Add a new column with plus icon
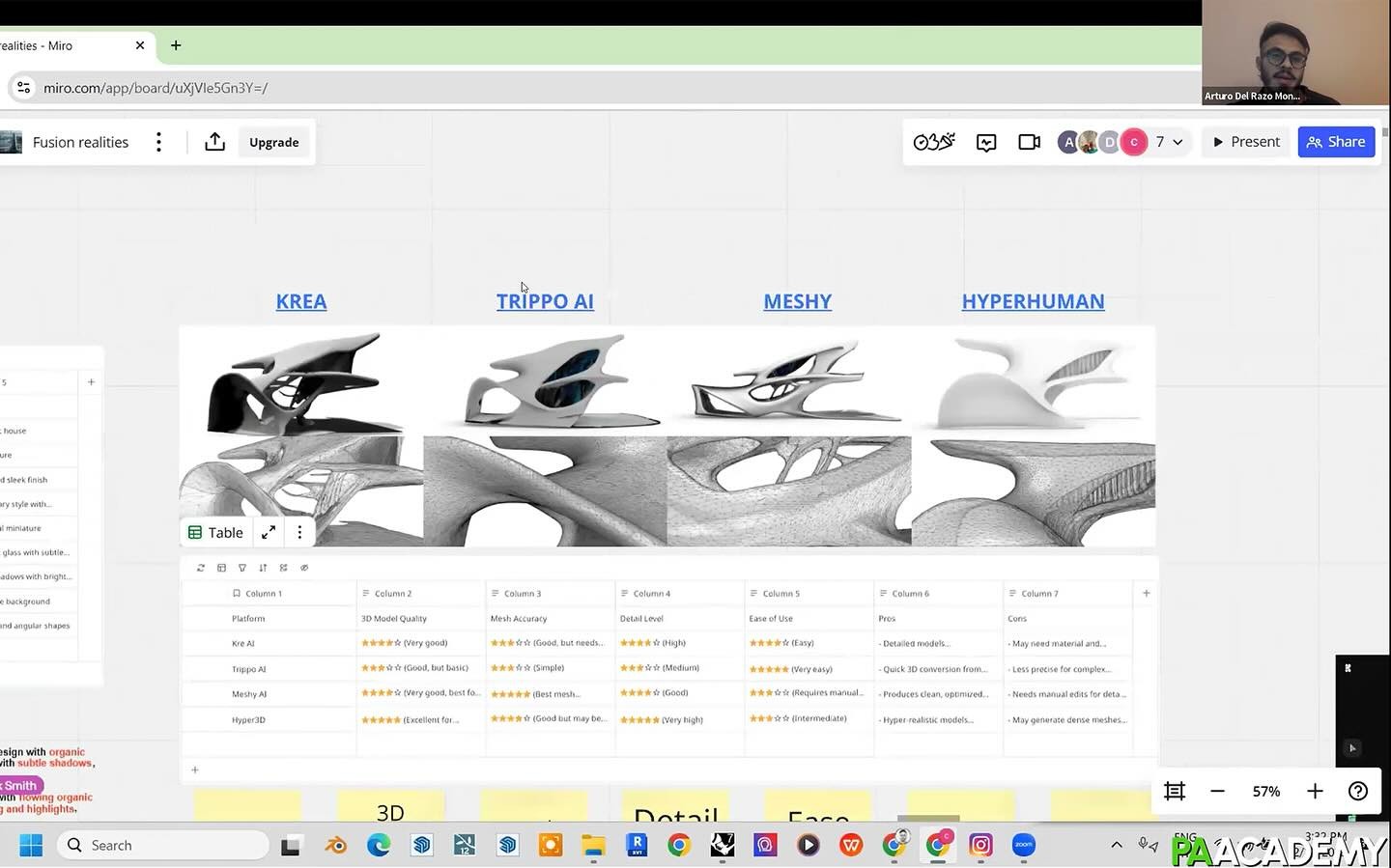 click(1147, 594)
